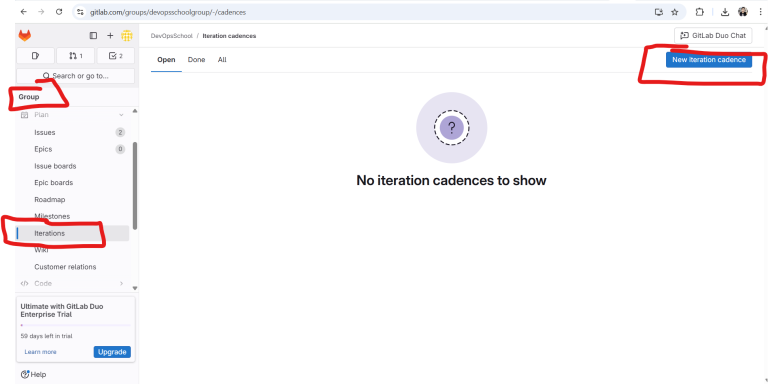This screenshot has width=768, height=384.
Task: Open GitLab Duo Chat
Action: 713,36
